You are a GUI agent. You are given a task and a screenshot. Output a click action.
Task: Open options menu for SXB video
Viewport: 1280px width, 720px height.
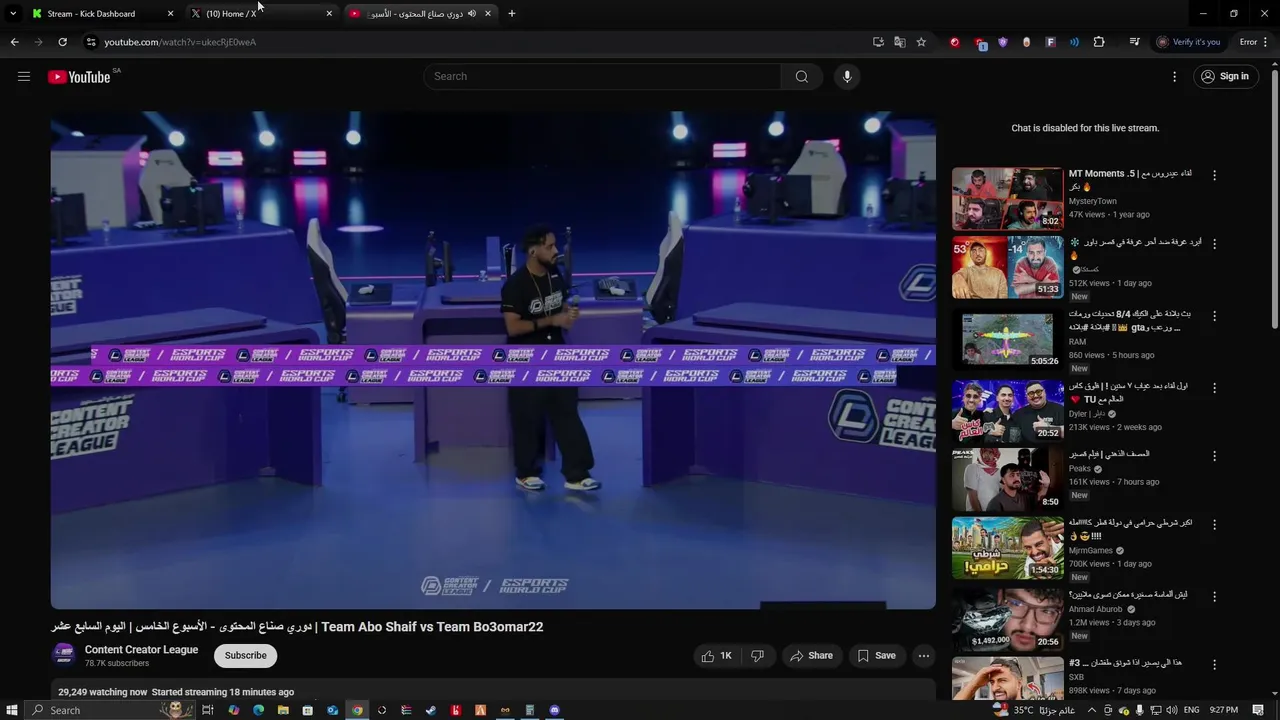[x=1214, y=664]
